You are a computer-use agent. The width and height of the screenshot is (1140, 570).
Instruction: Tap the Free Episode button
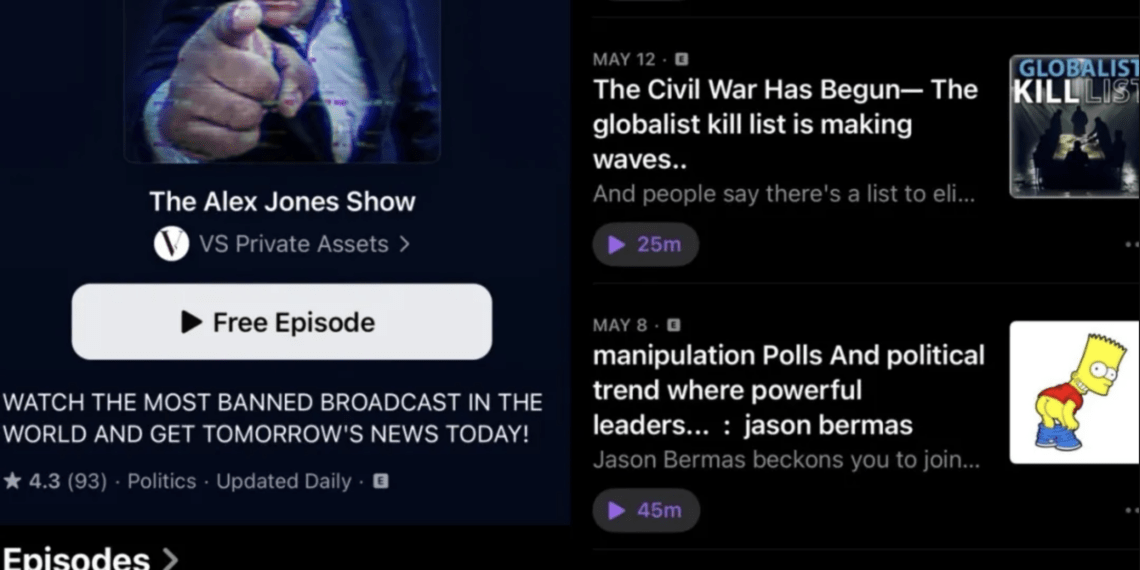[281, 321]
